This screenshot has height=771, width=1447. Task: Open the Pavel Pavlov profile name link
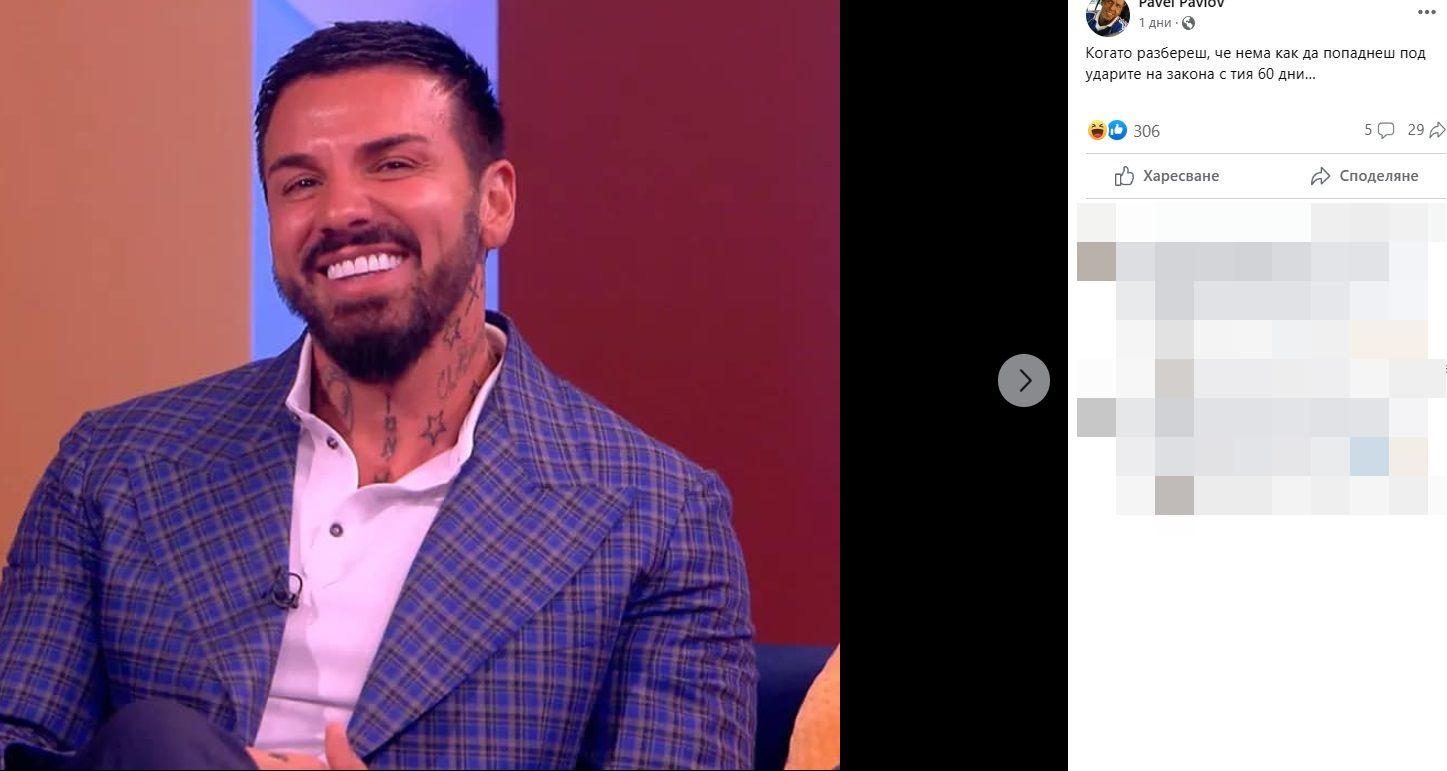click(x=1180, y=4)
